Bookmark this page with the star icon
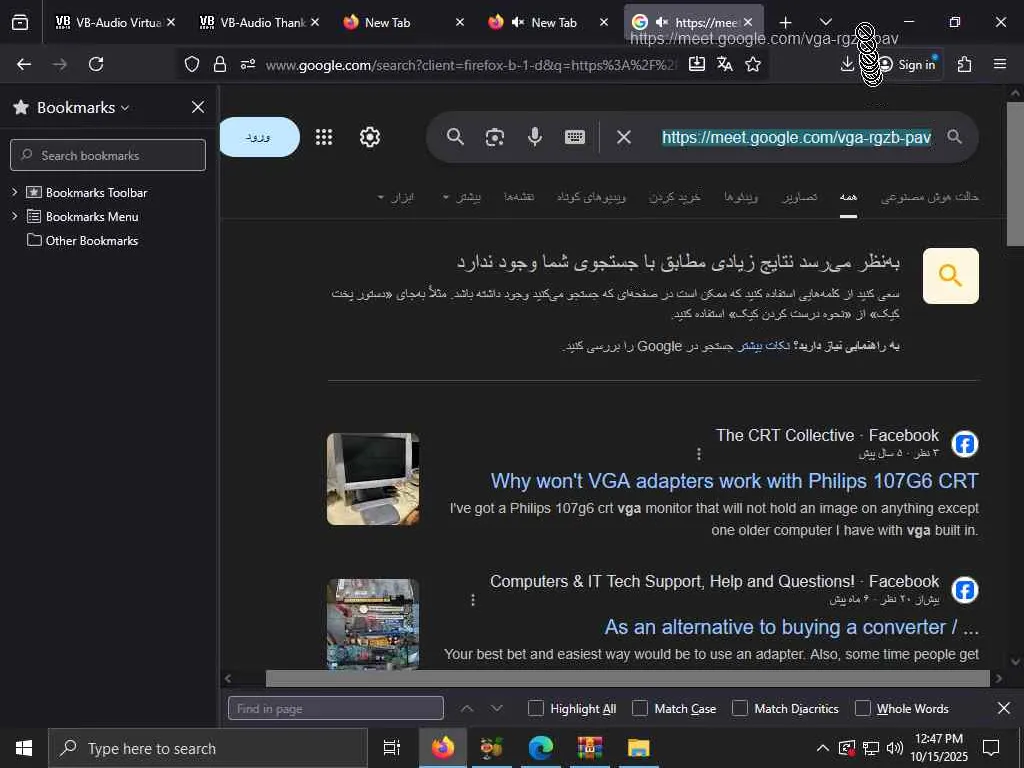This screenshot has height=768, width=1024. pos(753,64)
